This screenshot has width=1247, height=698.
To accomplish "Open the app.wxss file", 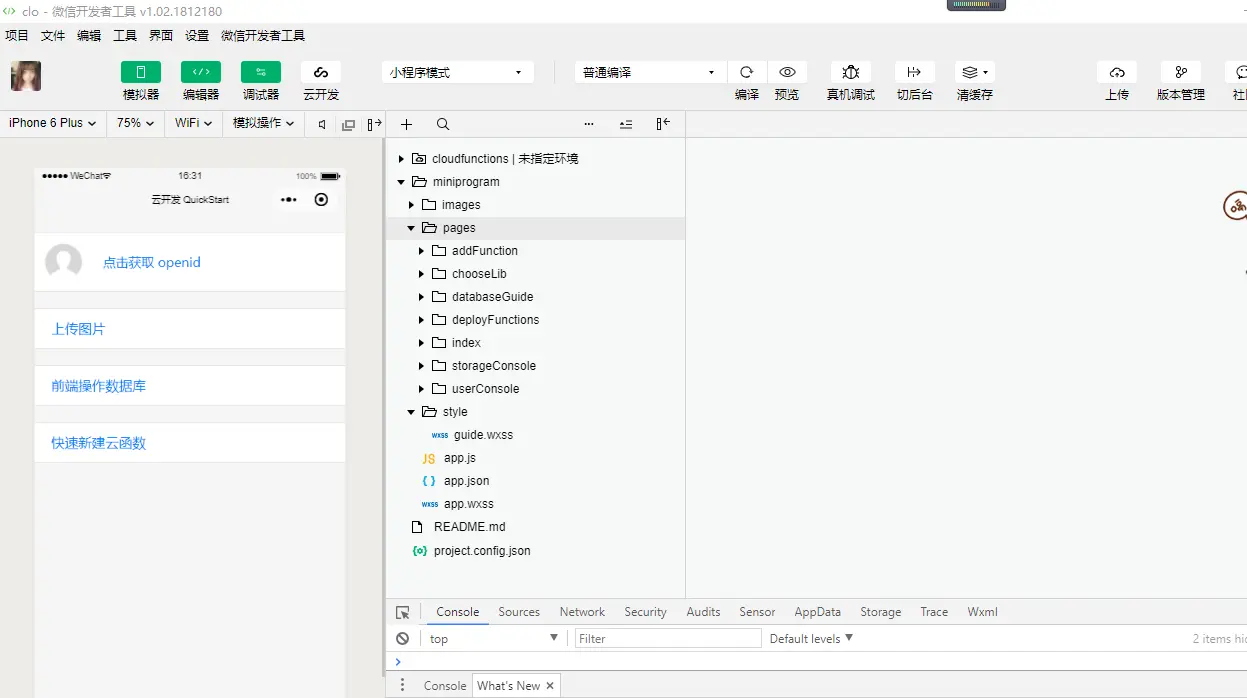I will click(x=468, y=504).
